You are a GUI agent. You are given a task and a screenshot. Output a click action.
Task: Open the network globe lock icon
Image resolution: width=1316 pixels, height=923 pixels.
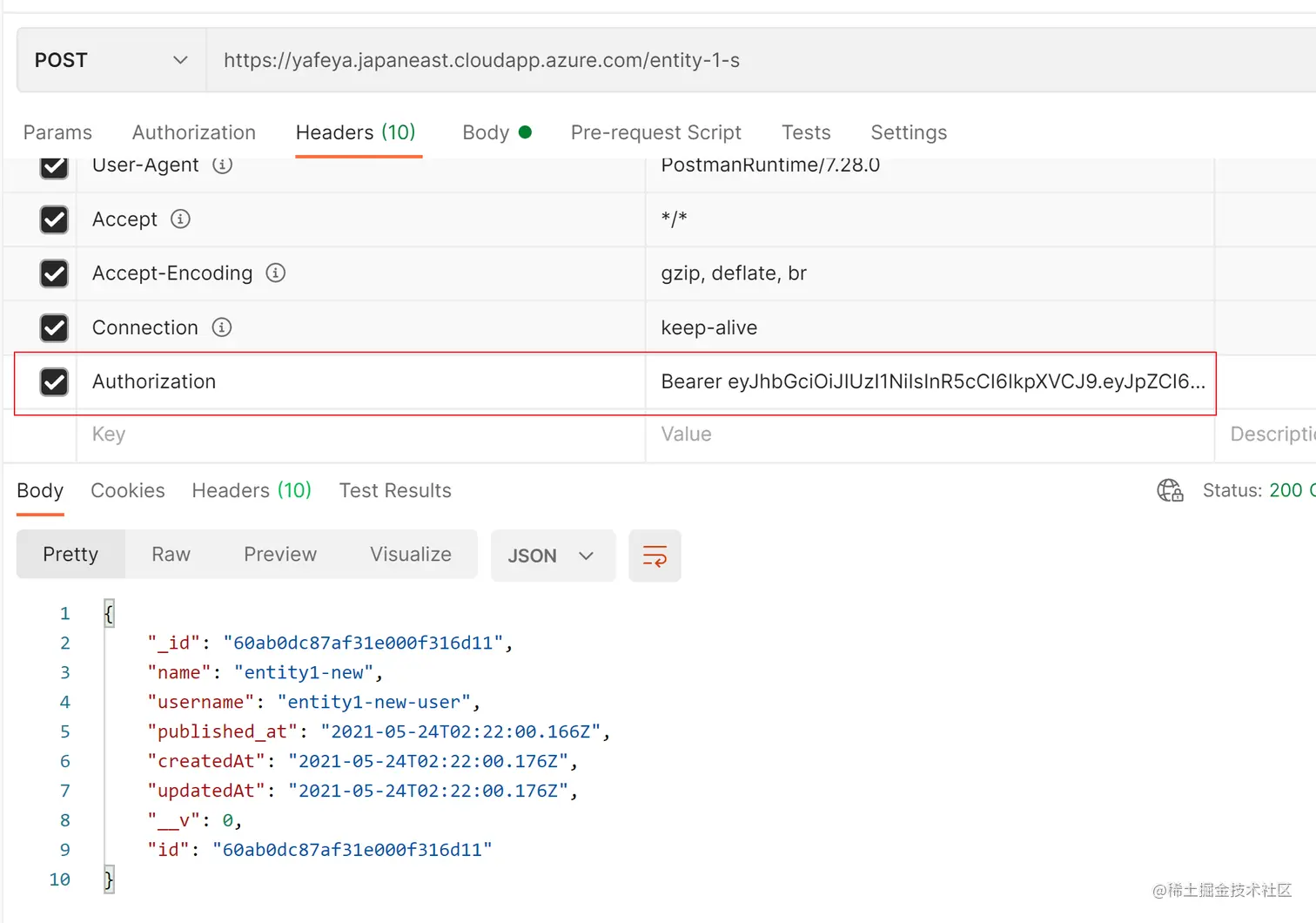coord(1170,490)
